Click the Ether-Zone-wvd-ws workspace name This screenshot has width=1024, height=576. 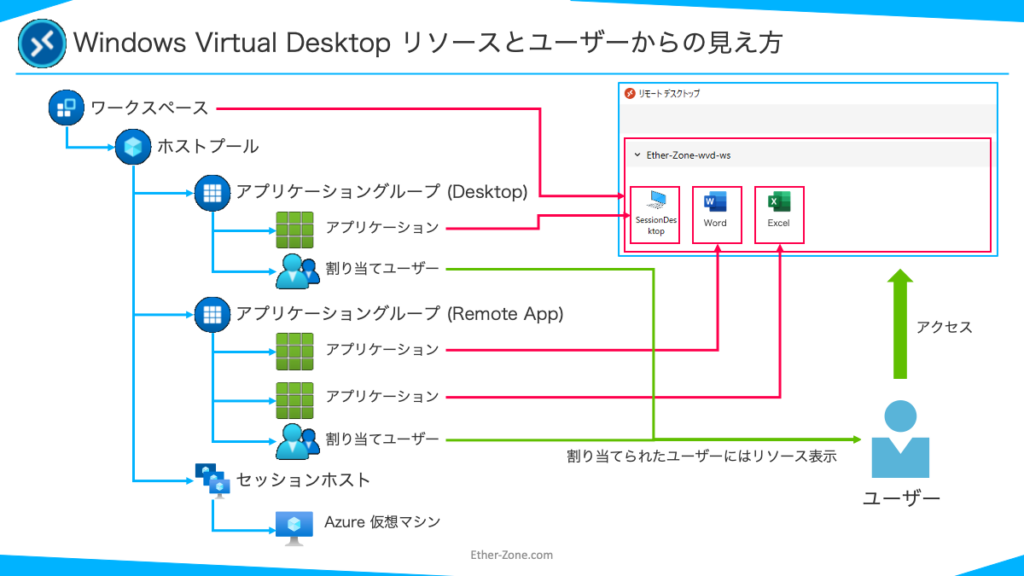pyautogui.click(x=688, y=155)
